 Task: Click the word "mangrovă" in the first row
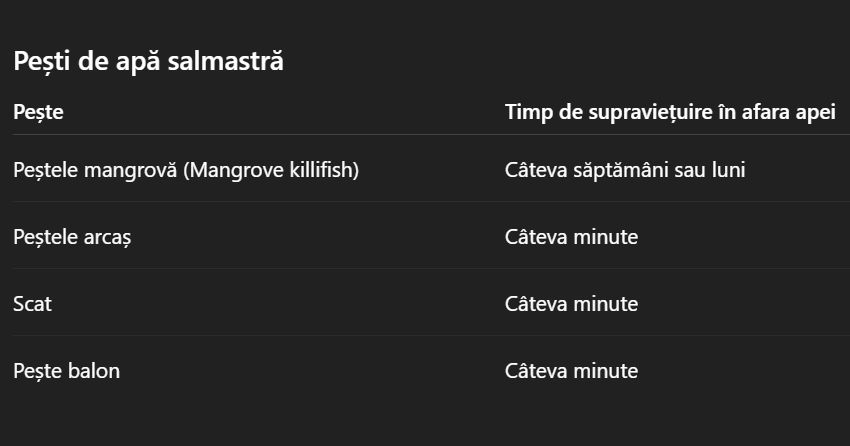pyautogui.click(x=135, y=170)
